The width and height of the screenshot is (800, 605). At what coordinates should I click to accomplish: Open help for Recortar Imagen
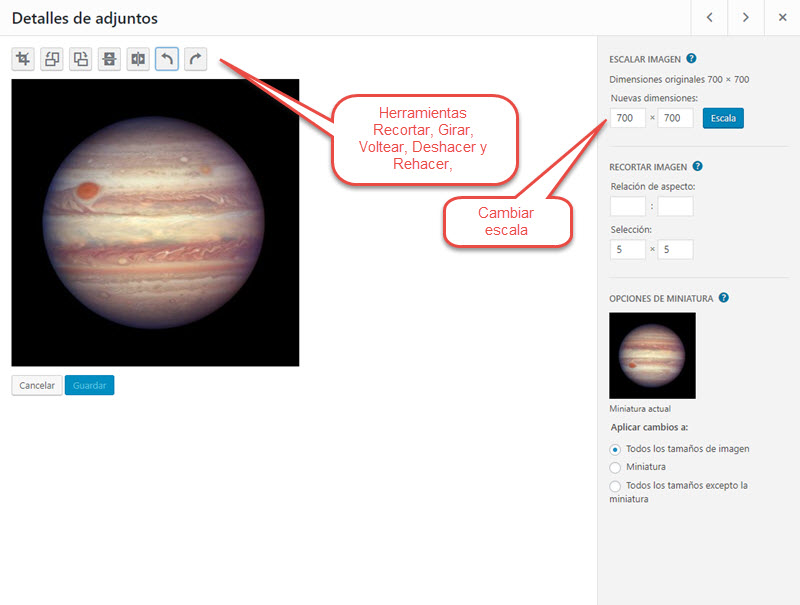(x=697, y=167)
